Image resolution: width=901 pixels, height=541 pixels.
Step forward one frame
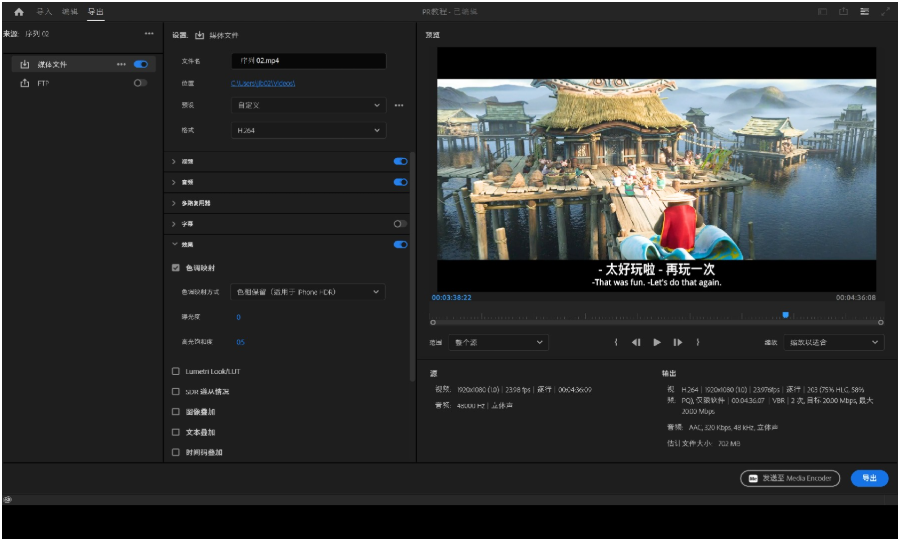pyautogui.click(x=677, y=343)
